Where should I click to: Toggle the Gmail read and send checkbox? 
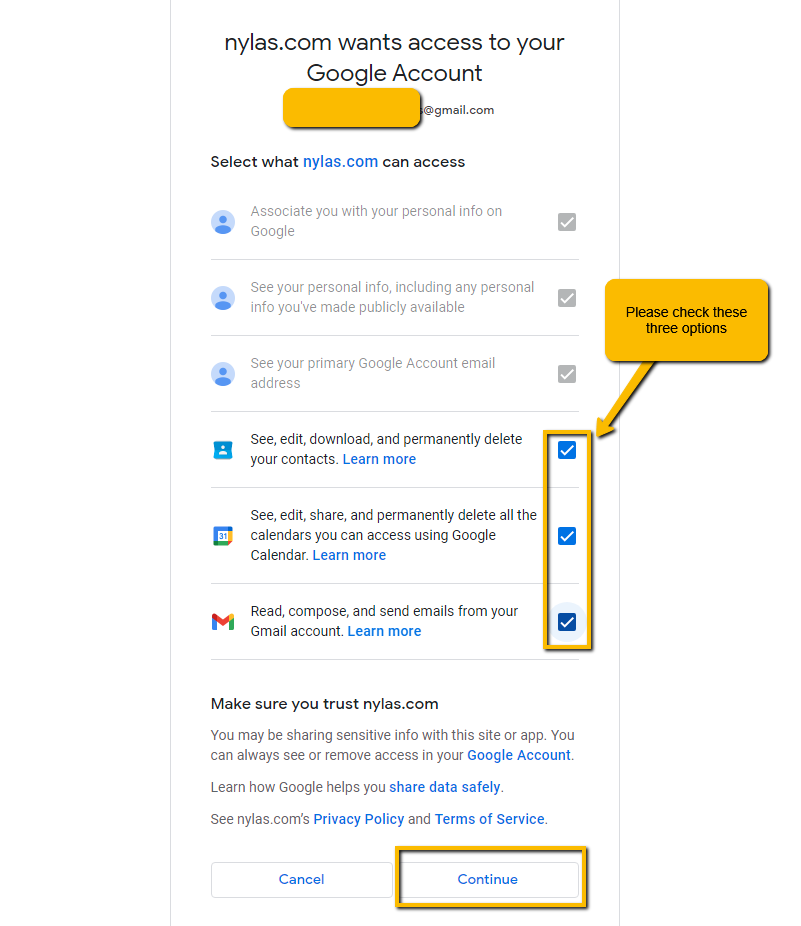[x=566, y=622]
